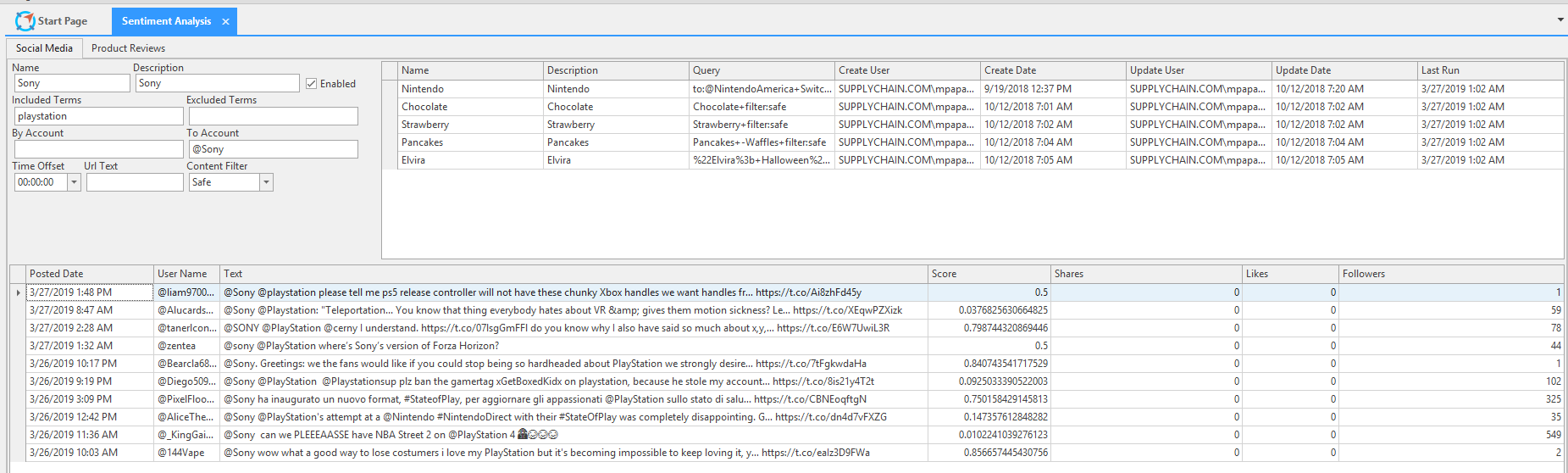
Task: Sort tweets by Followers column header
Action: (1451, 274)
